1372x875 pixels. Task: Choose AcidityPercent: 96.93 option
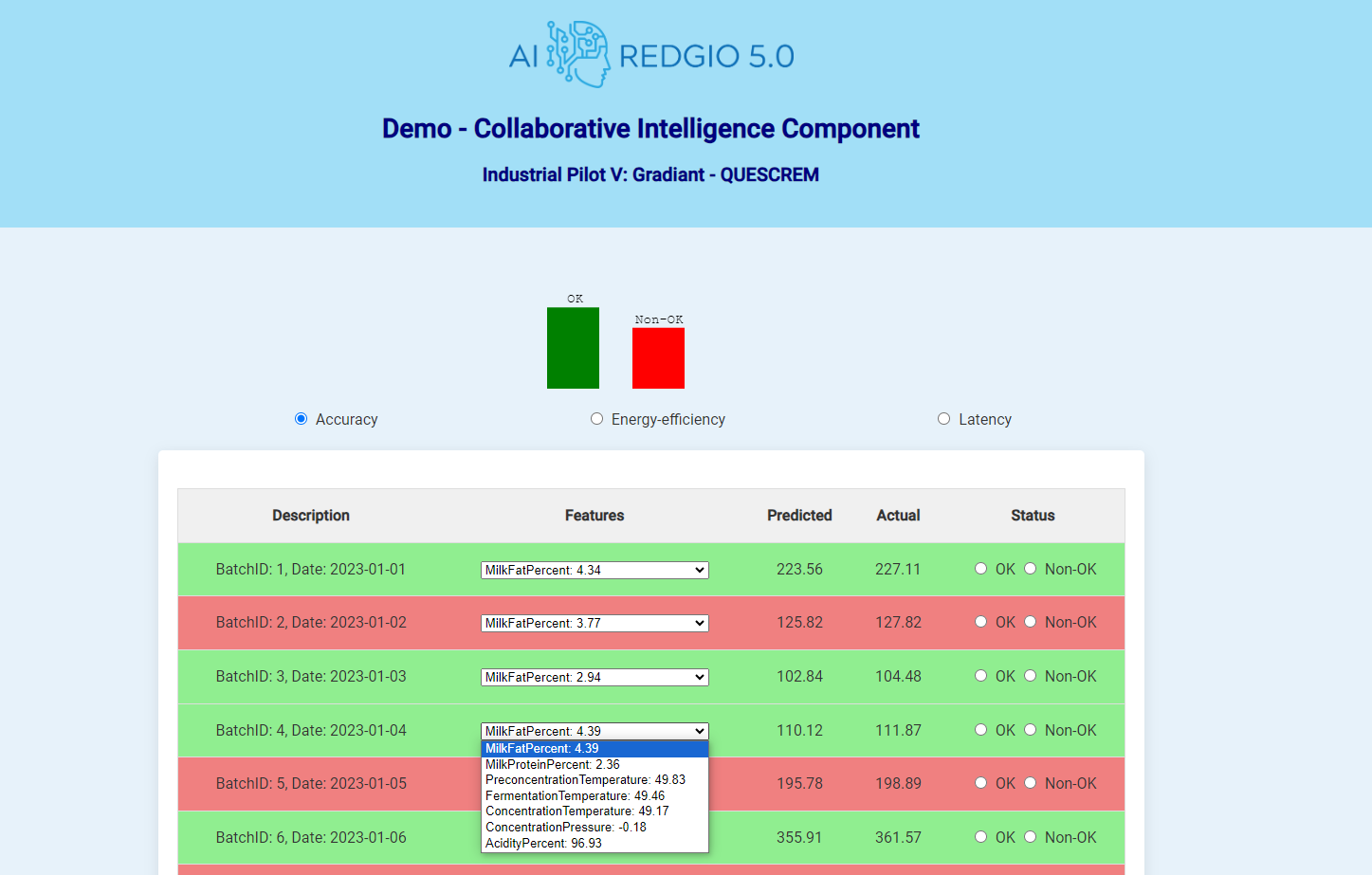click(x=543, y=843)
